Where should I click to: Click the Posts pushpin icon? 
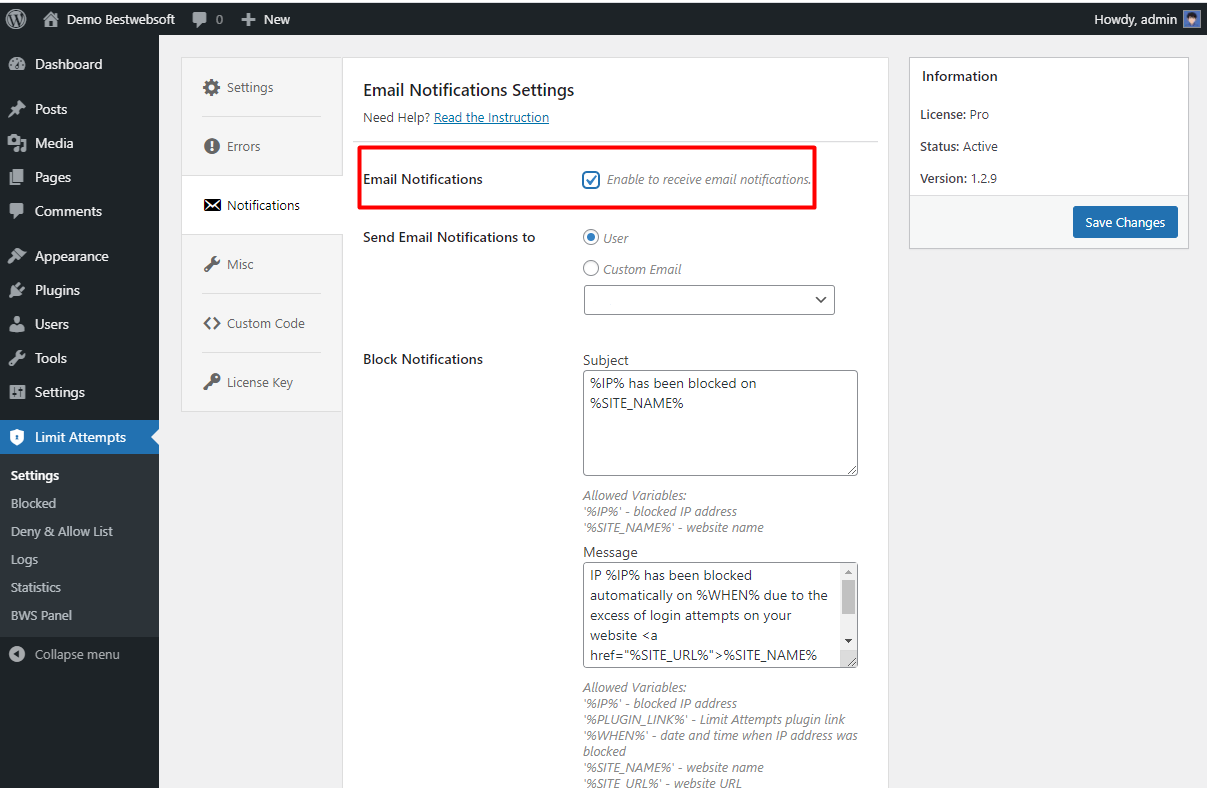[x=17, y=109]
